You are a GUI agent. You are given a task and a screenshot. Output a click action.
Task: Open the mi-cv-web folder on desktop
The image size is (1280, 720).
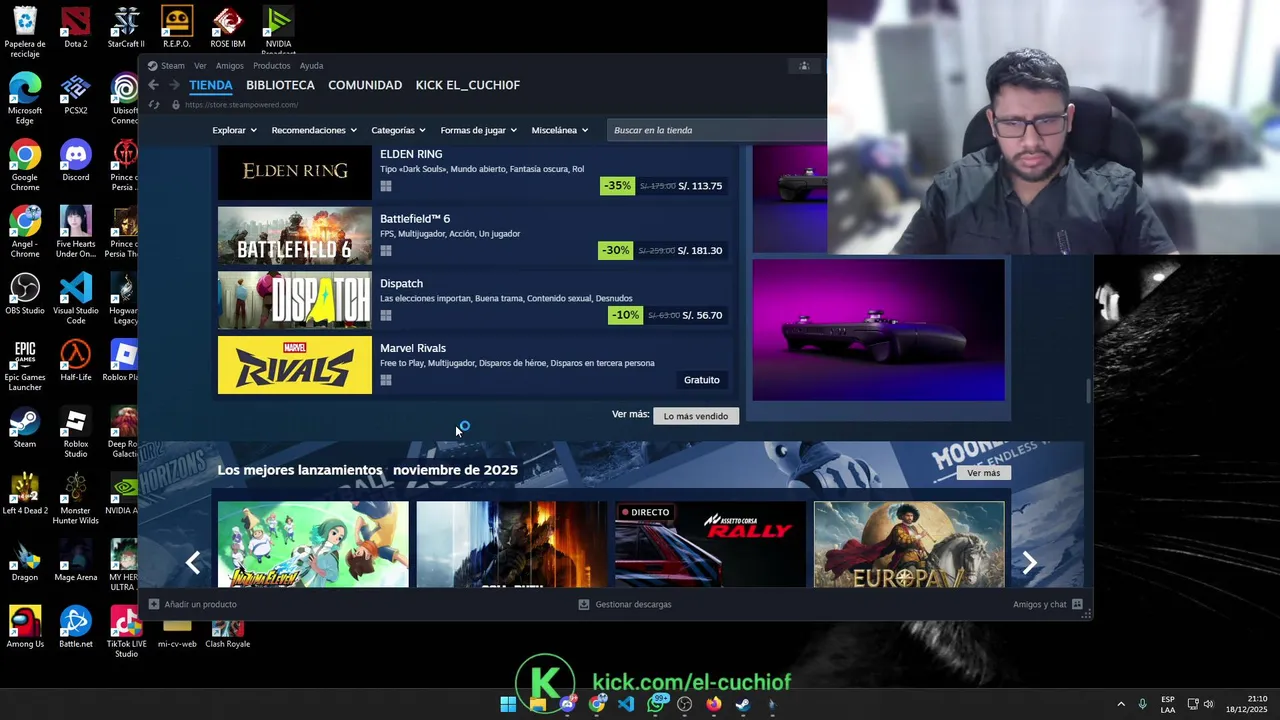(177, 632)
